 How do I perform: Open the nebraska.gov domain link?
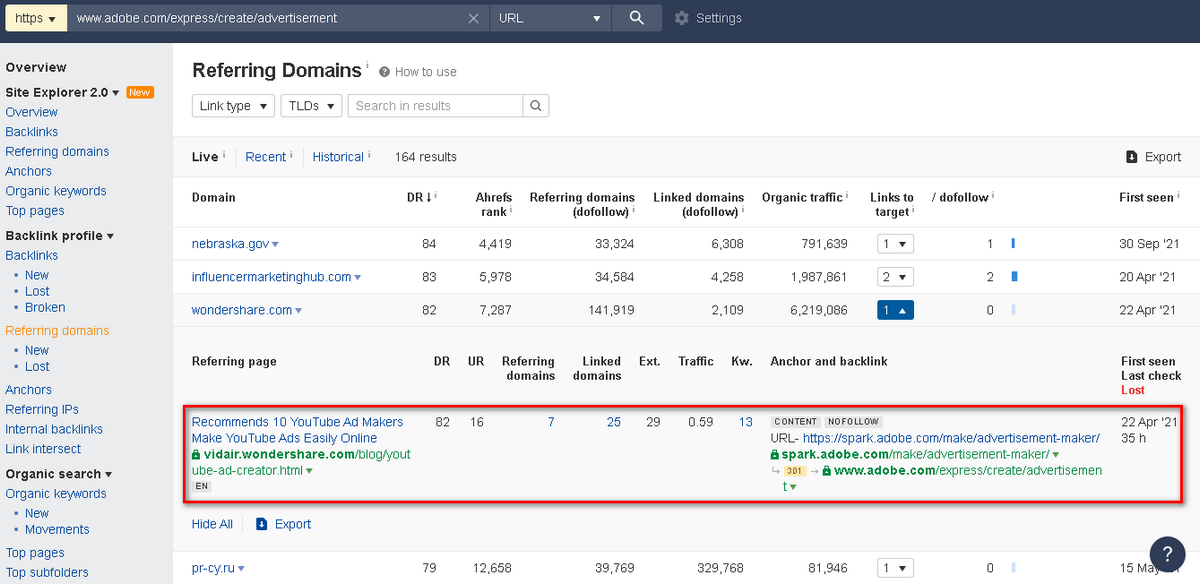point(231,244)
